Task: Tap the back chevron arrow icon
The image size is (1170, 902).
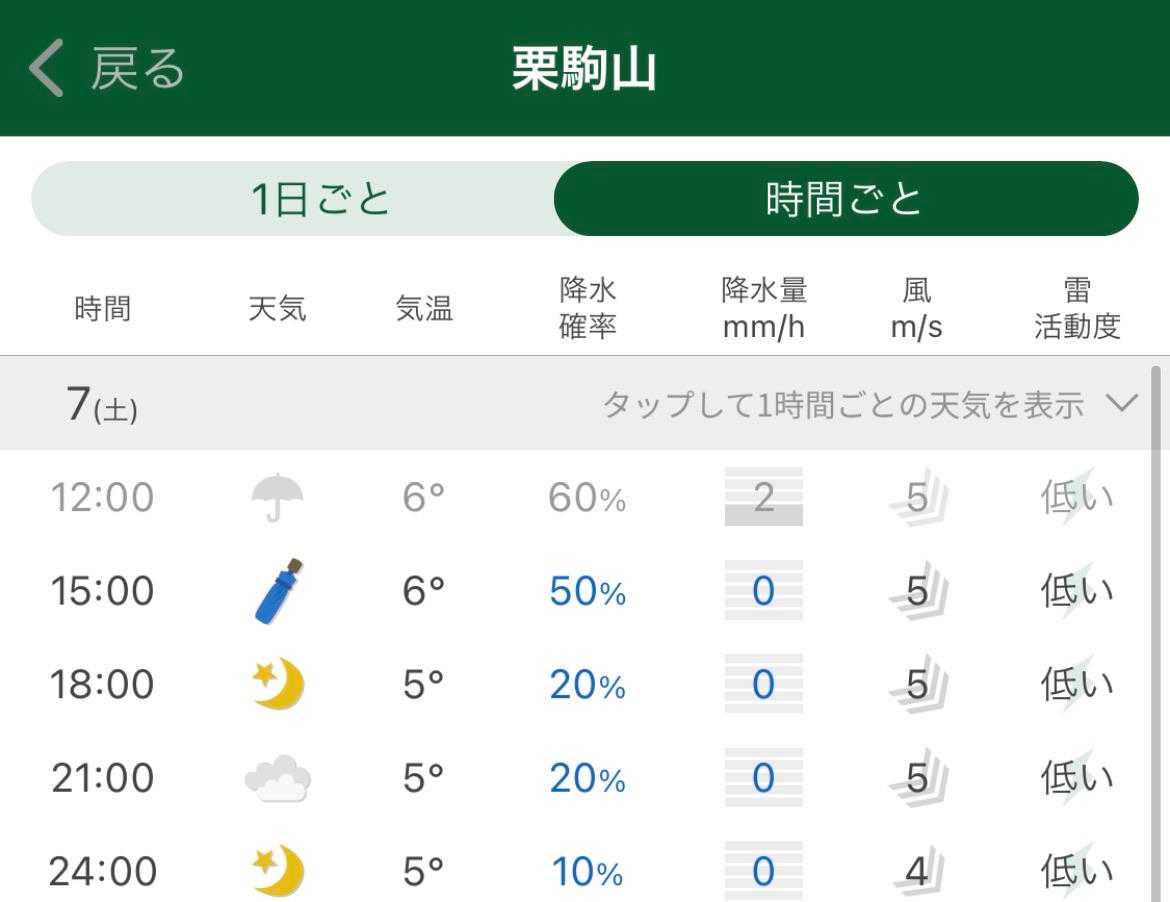Action: [47, 69]
